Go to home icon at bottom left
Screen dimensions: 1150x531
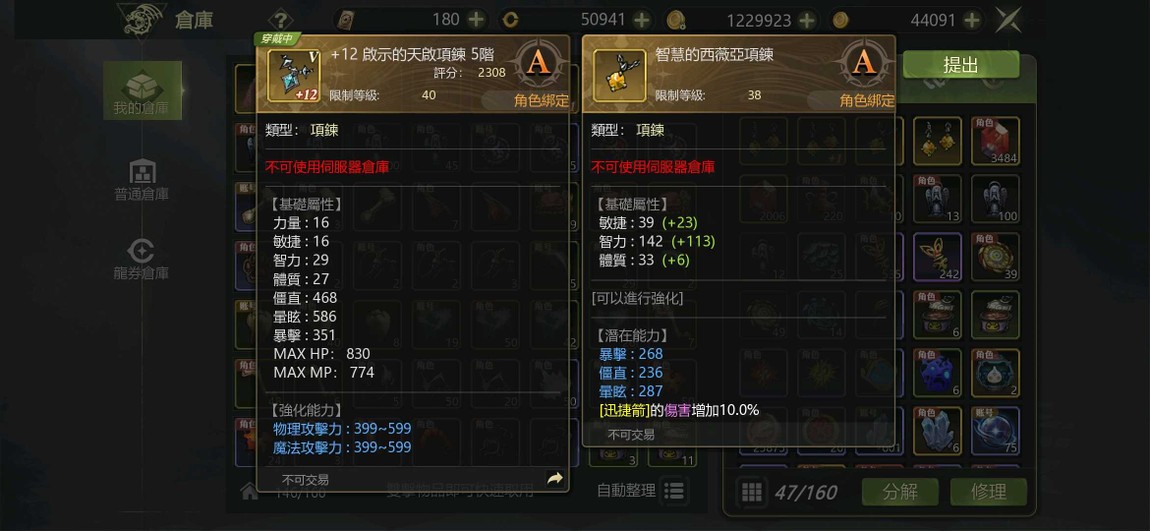[249, 491]
